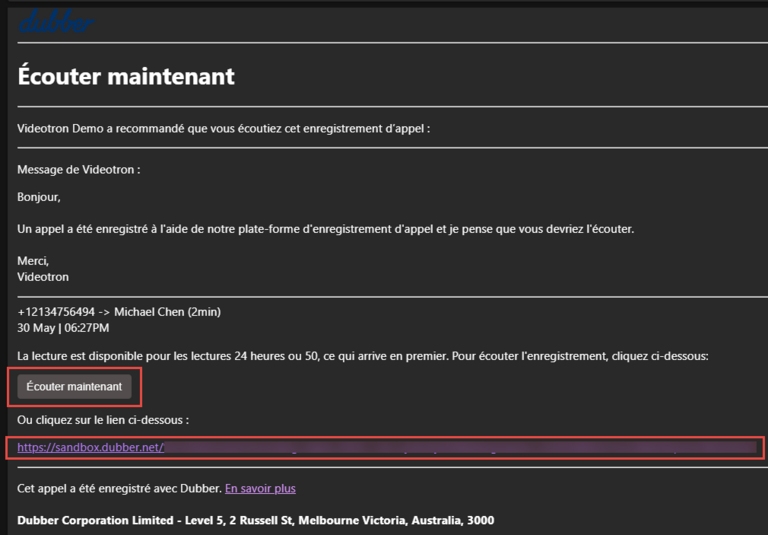Select the line starting 'Videotron Demo a recommandé'
The image size is (768, 535).
[x=223, y=129]
